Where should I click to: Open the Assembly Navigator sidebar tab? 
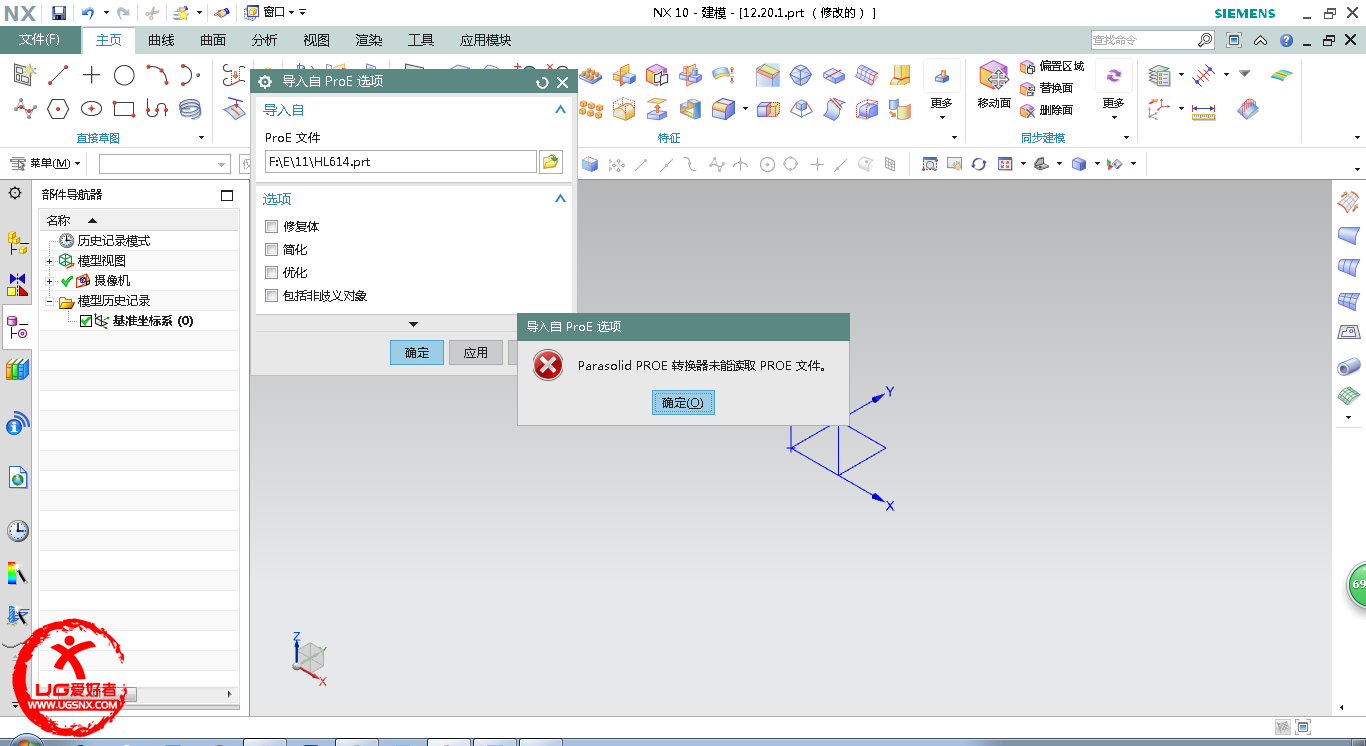pos(17,242)
